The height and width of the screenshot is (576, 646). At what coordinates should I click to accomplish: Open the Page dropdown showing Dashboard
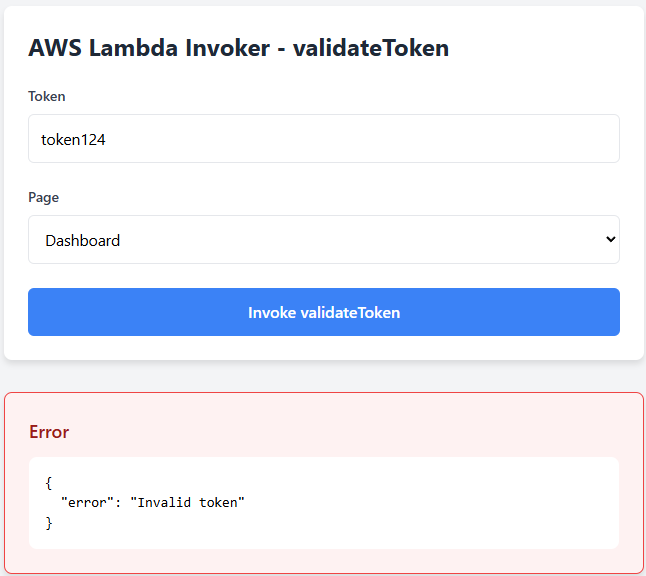click(x=323, y=240)
